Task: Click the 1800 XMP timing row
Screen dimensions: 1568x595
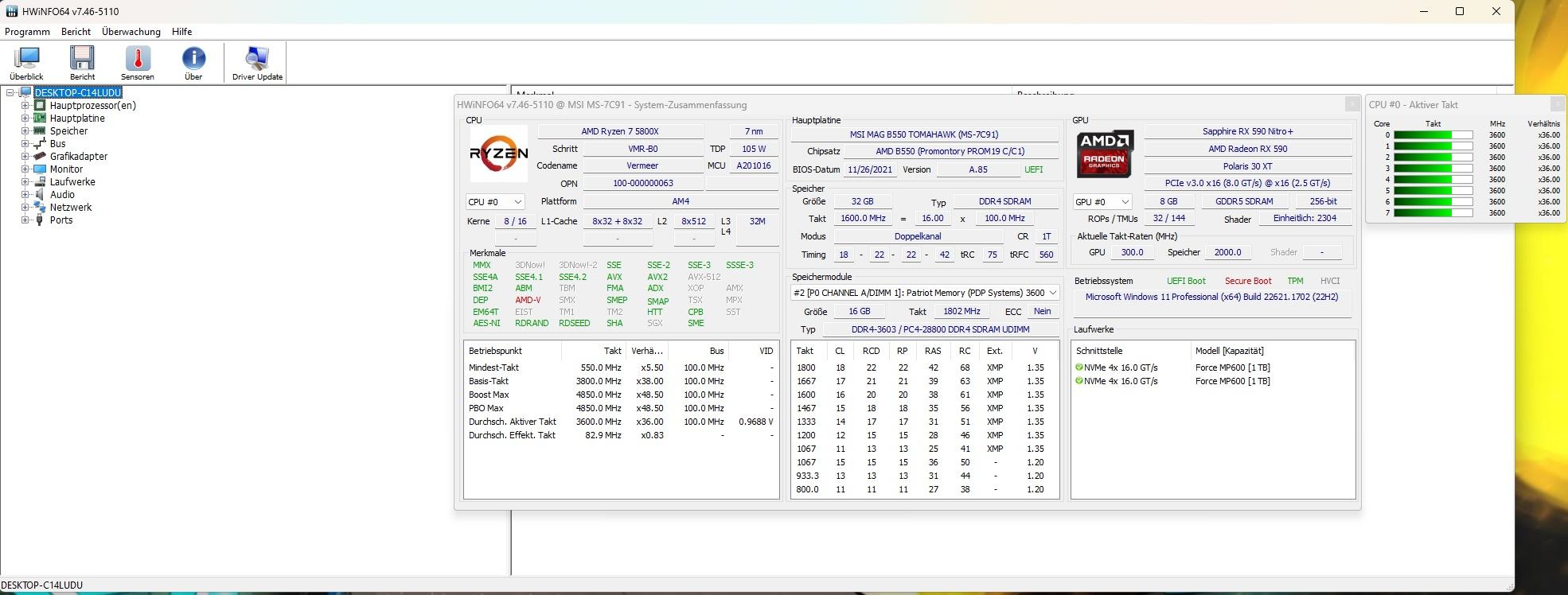Action: pyautogui.click(x=925, y=367)
